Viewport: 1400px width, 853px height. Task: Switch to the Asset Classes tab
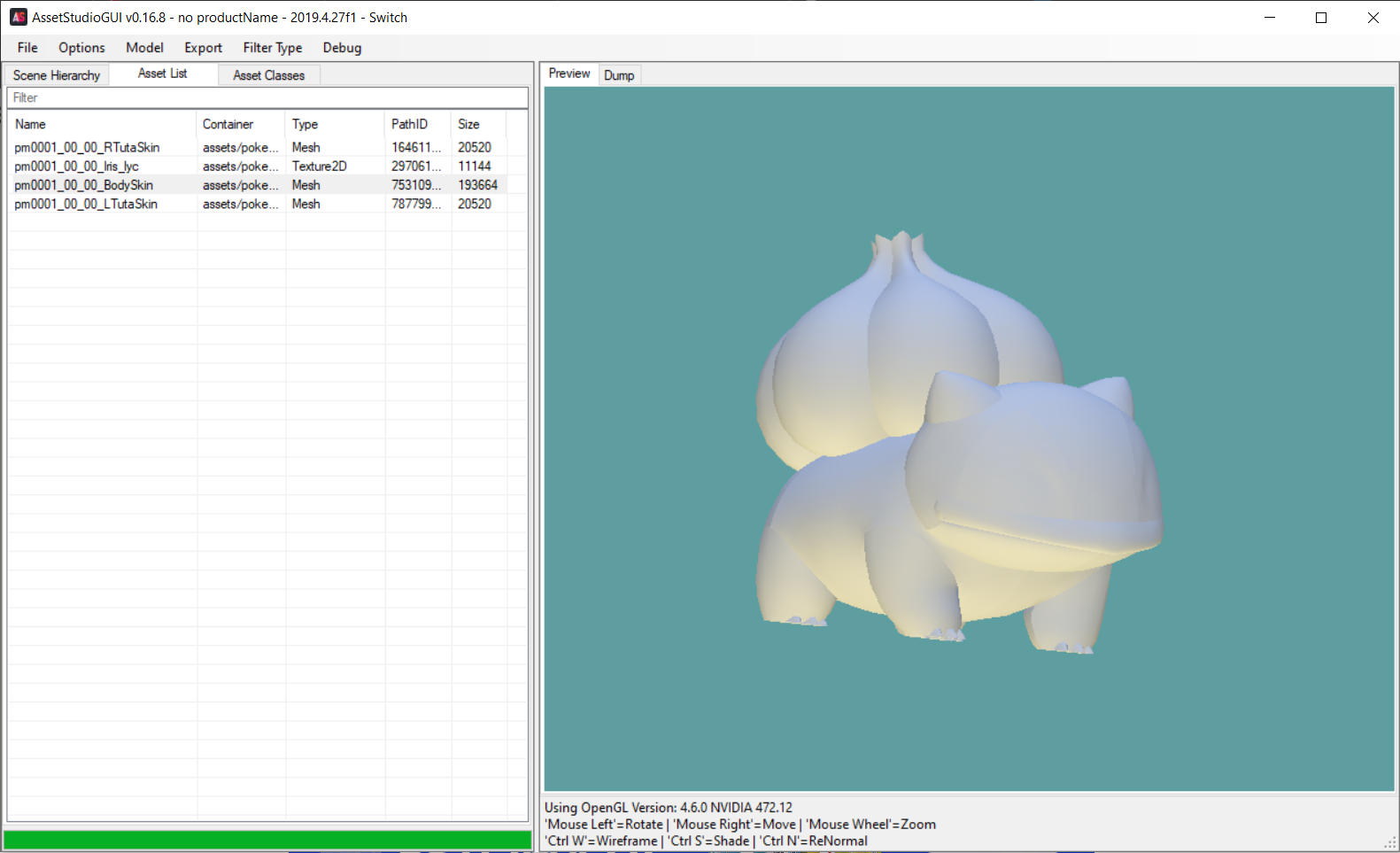pos(269,75)
